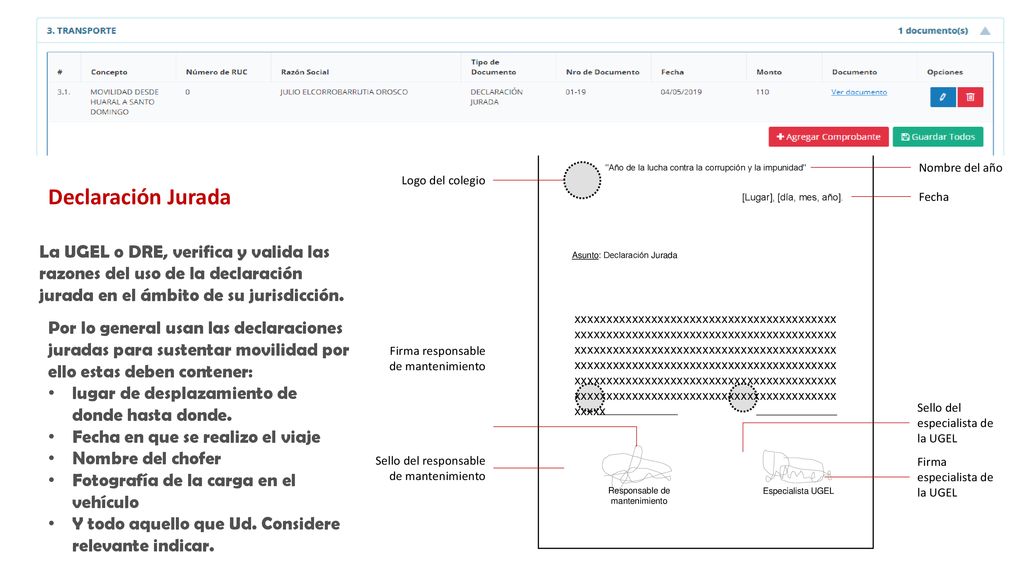Click the 'Monto' column header

769,72
